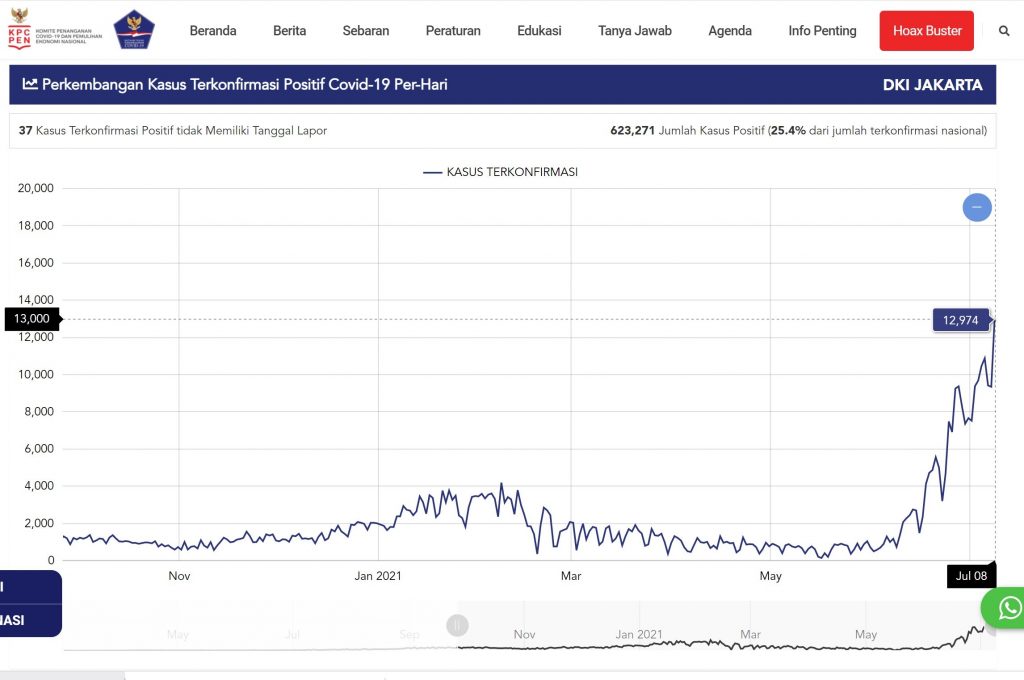Open the Info Penting menu
1024x680 pixels.
pyautogui.click(x=822, y=31)
